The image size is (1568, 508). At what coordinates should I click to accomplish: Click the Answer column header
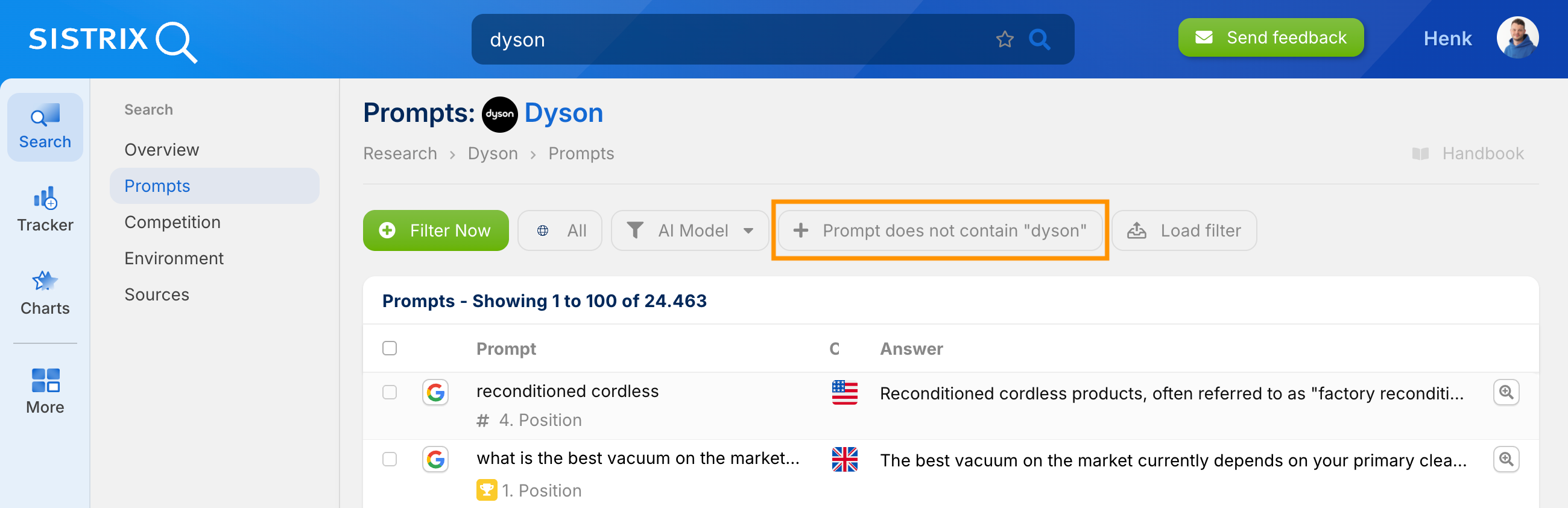(x=911, y=349)
